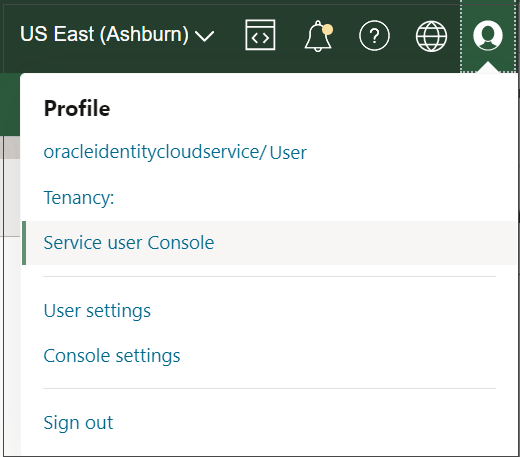
Task: Open the US East (Ashburn) region selector
Action: (117, 34)
